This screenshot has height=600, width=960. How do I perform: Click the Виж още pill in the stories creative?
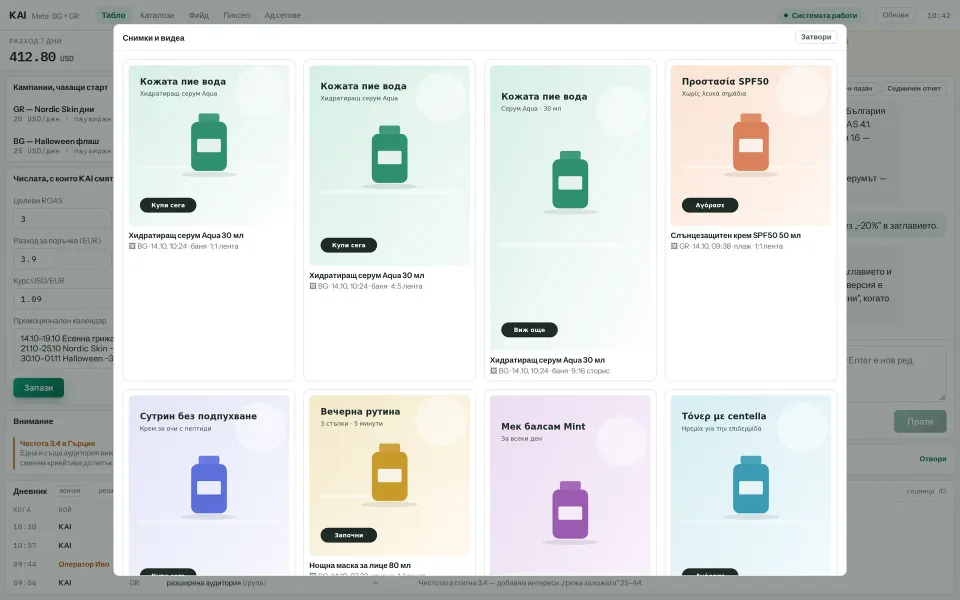coord(529,329)
